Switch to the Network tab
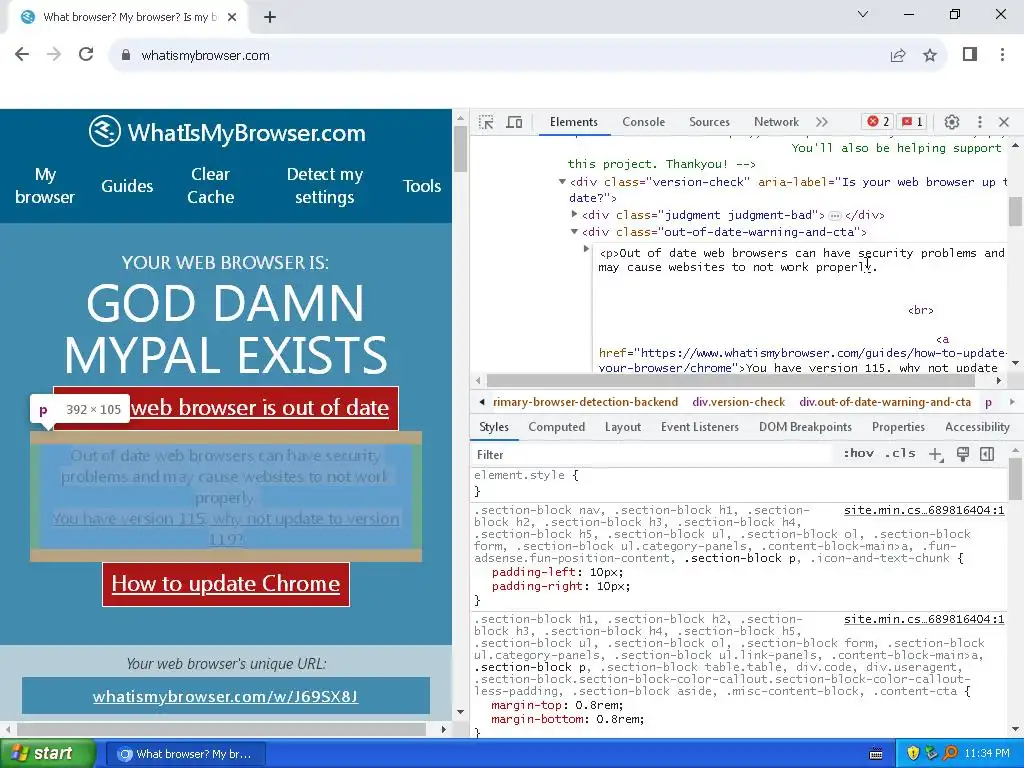1024x768 pixels. (x=776, y=122)
